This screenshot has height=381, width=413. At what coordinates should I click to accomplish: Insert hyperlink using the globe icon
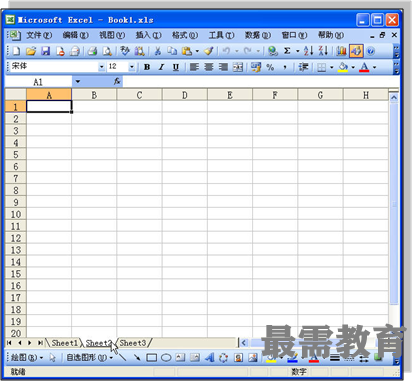click(x=273, y=51)
